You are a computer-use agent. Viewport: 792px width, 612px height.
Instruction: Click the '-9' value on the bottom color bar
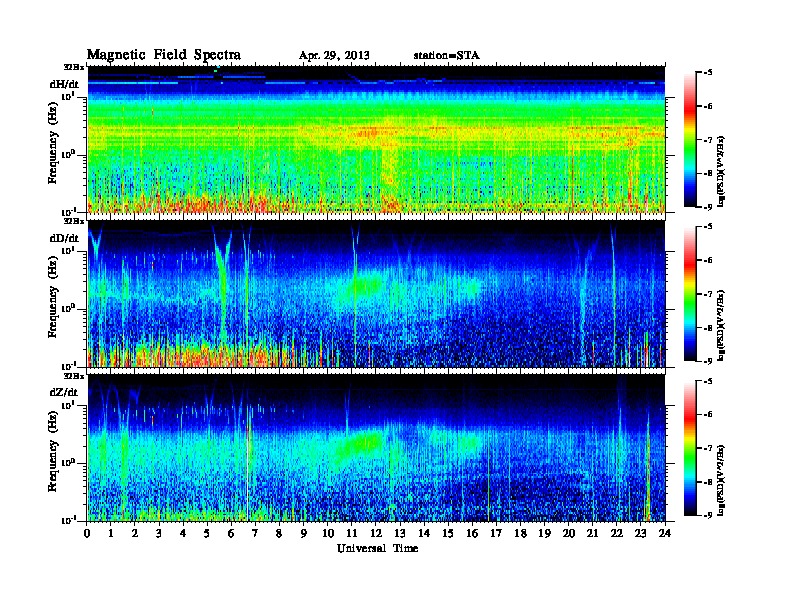click(x=708, y=515)
